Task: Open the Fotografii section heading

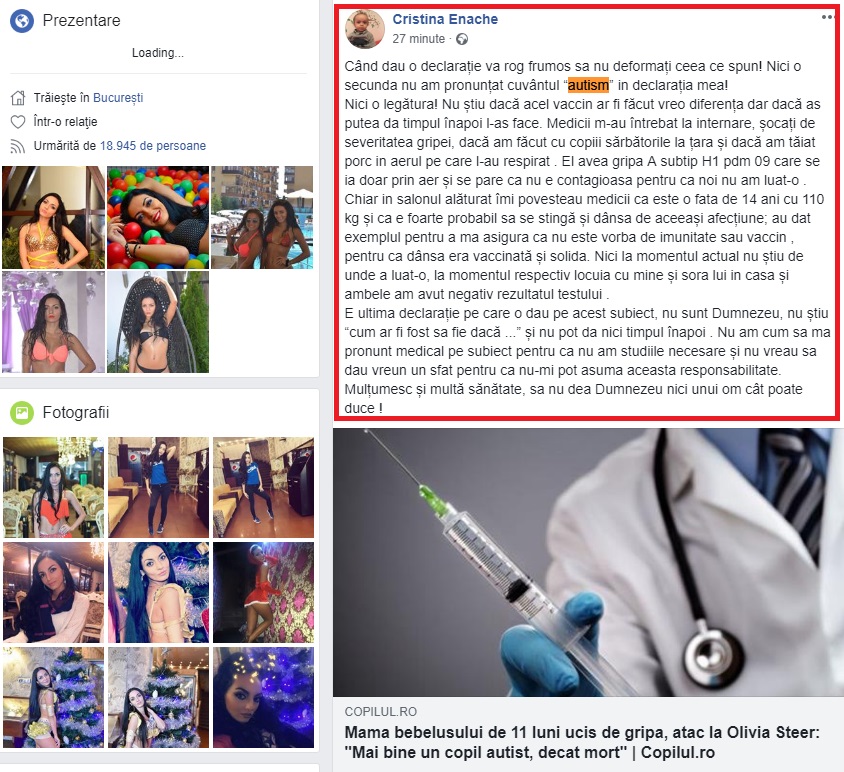Action: [x=76, y=413]
